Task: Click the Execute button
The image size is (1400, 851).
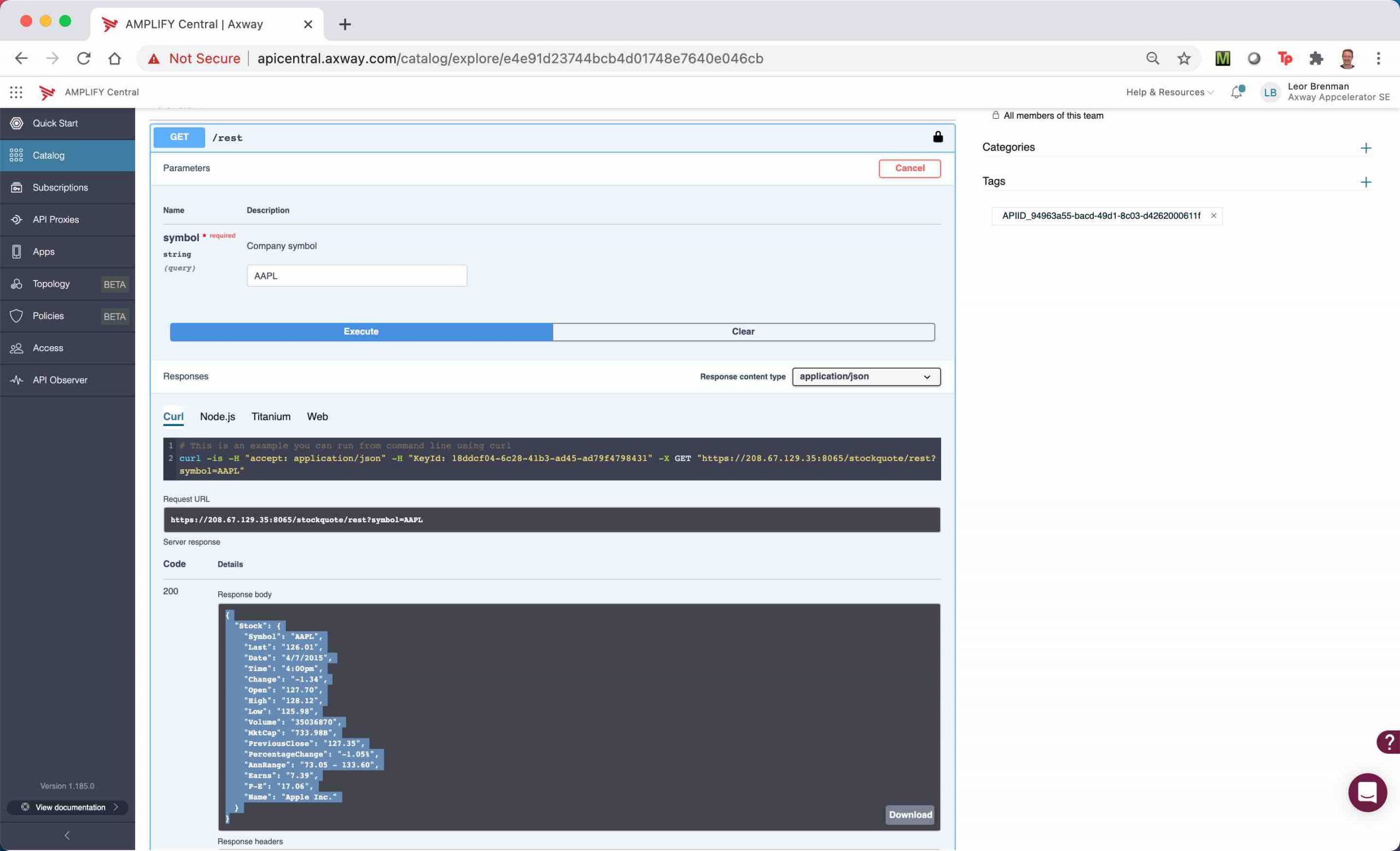Action: [x=361, y=332]
